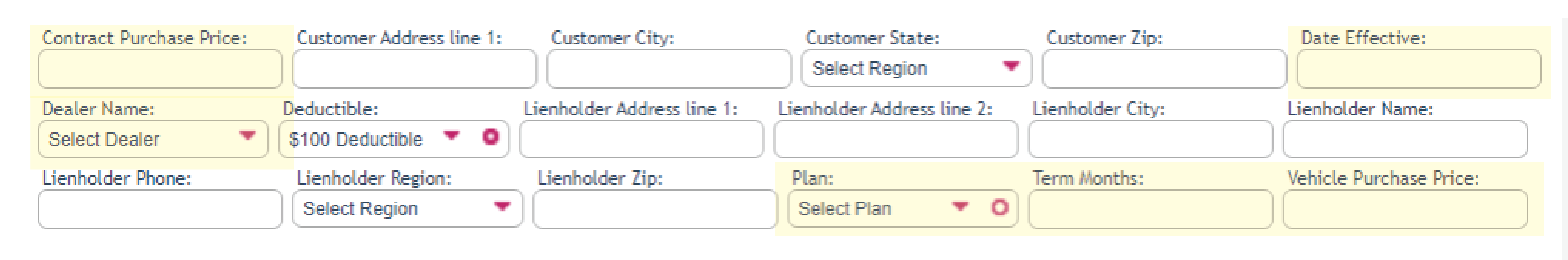Click the Date Effective field

1419,69
